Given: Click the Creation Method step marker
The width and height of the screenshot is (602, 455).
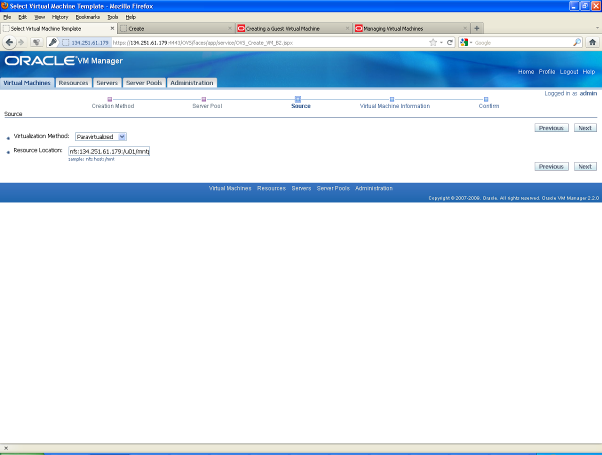Looking at the screenshot, I should [x=109, y=99].
